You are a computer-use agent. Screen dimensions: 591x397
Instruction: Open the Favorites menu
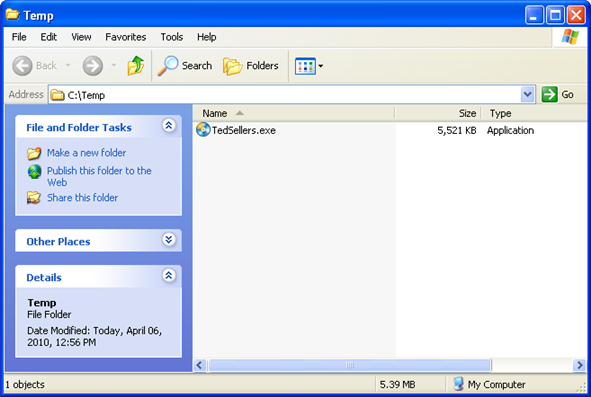pyautogui.click(x=126, y=37)
